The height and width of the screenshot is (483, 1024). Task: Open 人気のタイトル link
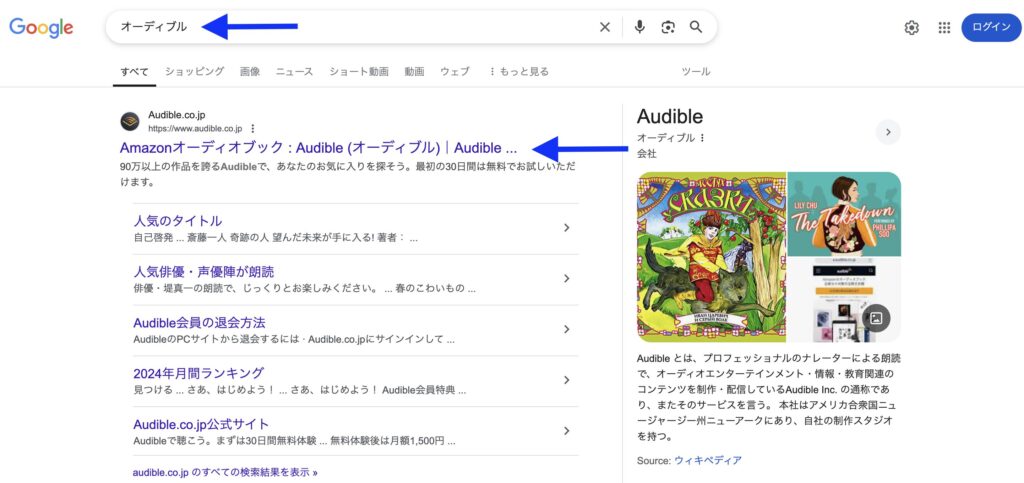[x=178, y=221]
